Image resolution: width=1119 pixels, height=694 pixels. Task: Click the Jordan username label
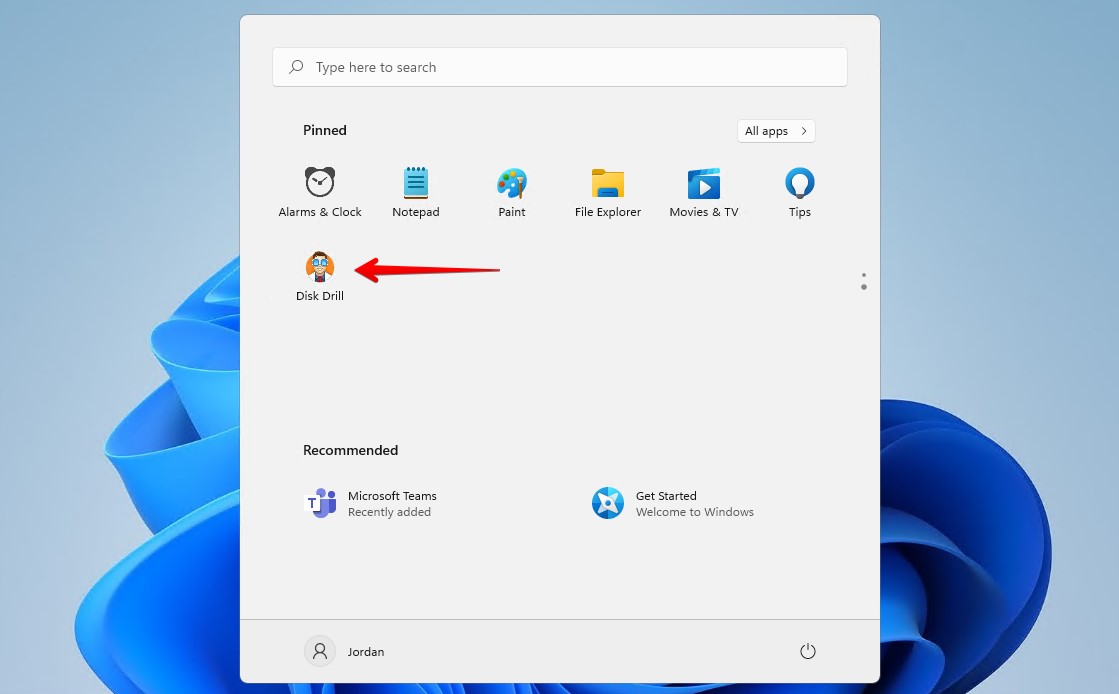tap(365, 651)
